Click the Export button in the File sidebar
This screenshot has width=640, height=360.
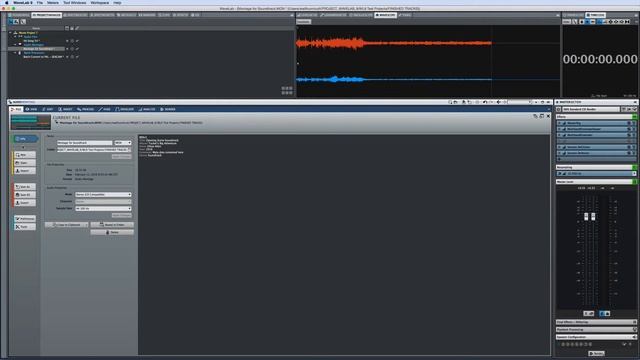coord(25,202)
